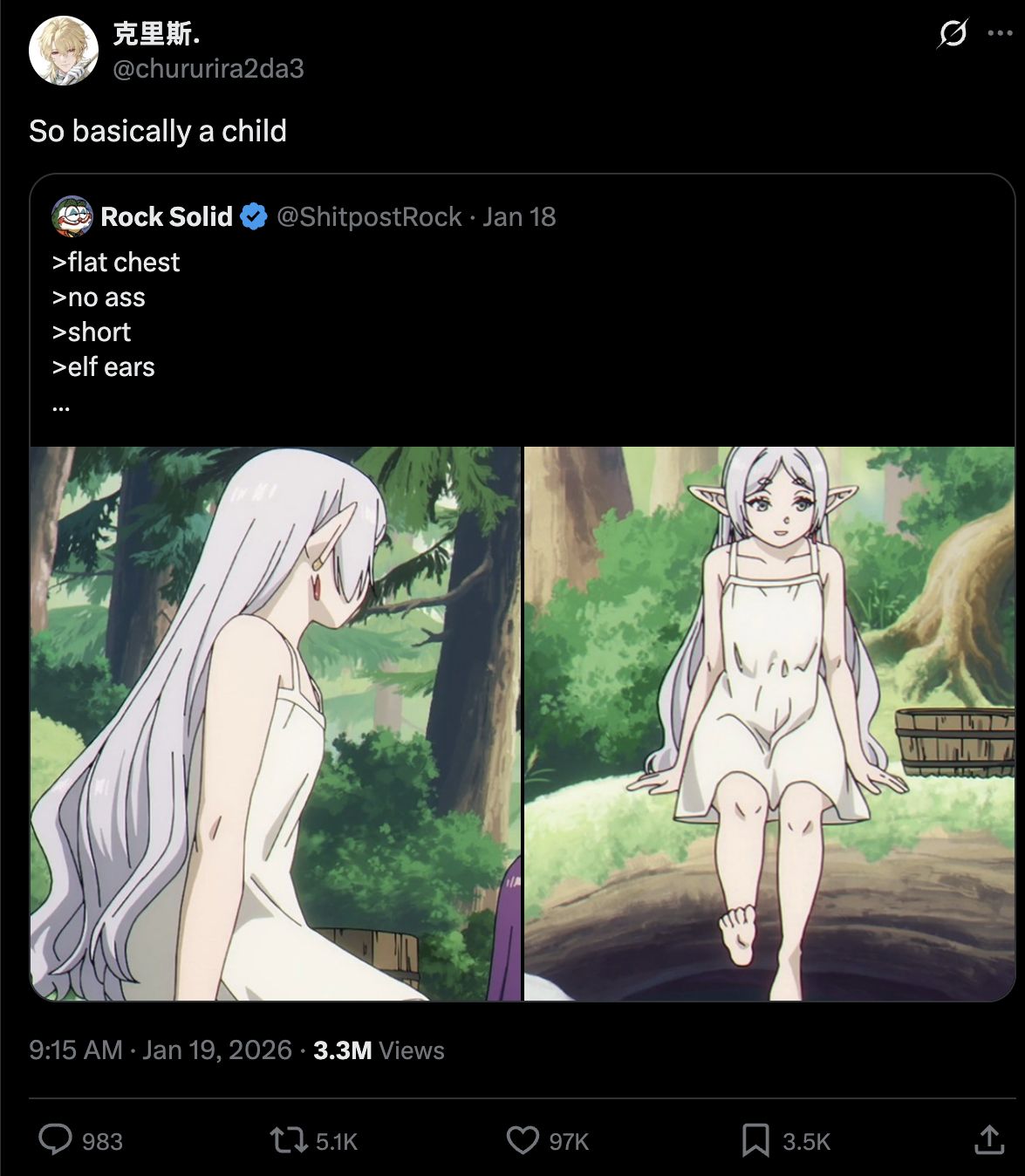This screenshot has width=1025, height=1176.
Task: Open the poster's profile avatar
Action: coord(64,51)
